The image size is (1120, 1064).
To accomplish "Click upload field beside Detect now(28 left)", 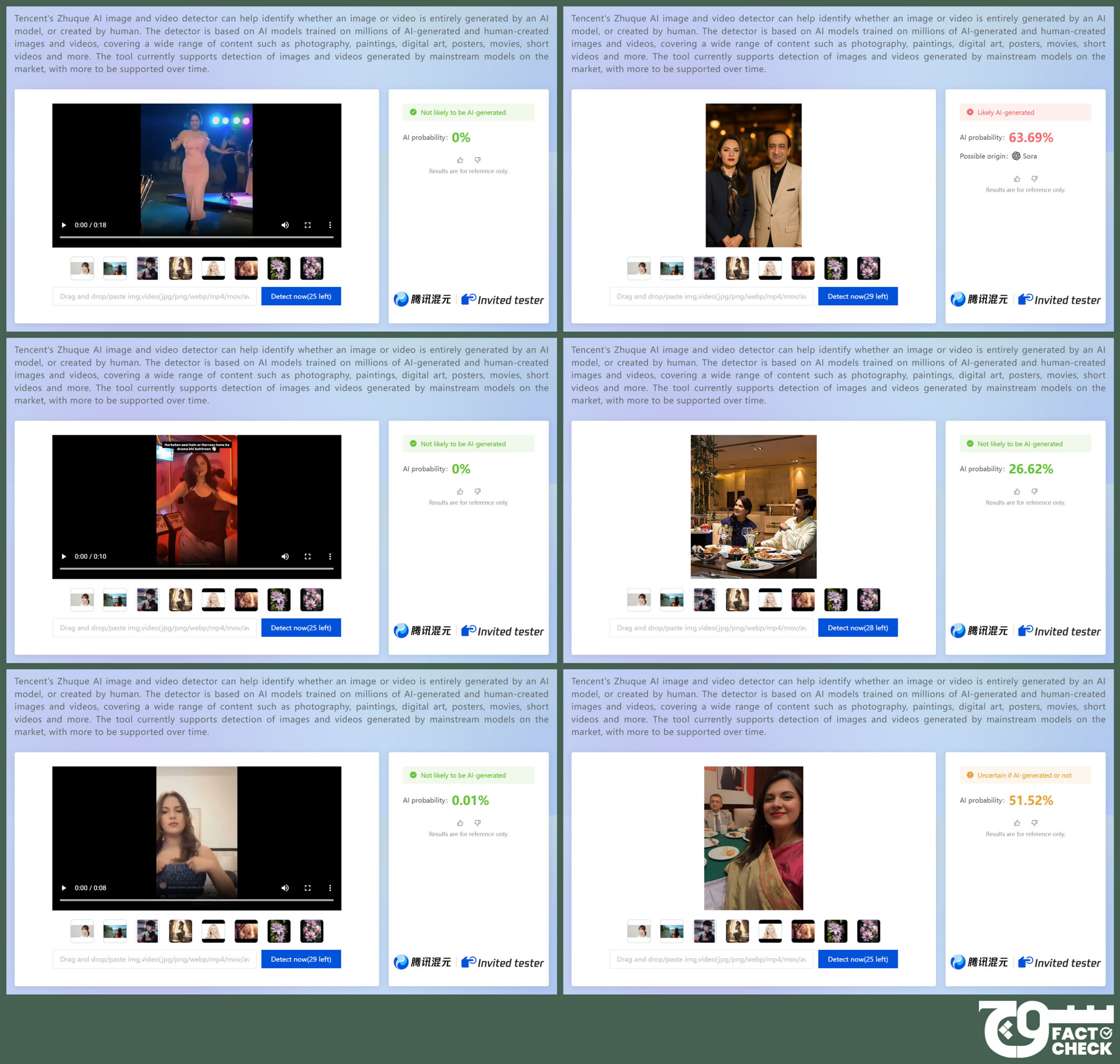I will (711, 628).
